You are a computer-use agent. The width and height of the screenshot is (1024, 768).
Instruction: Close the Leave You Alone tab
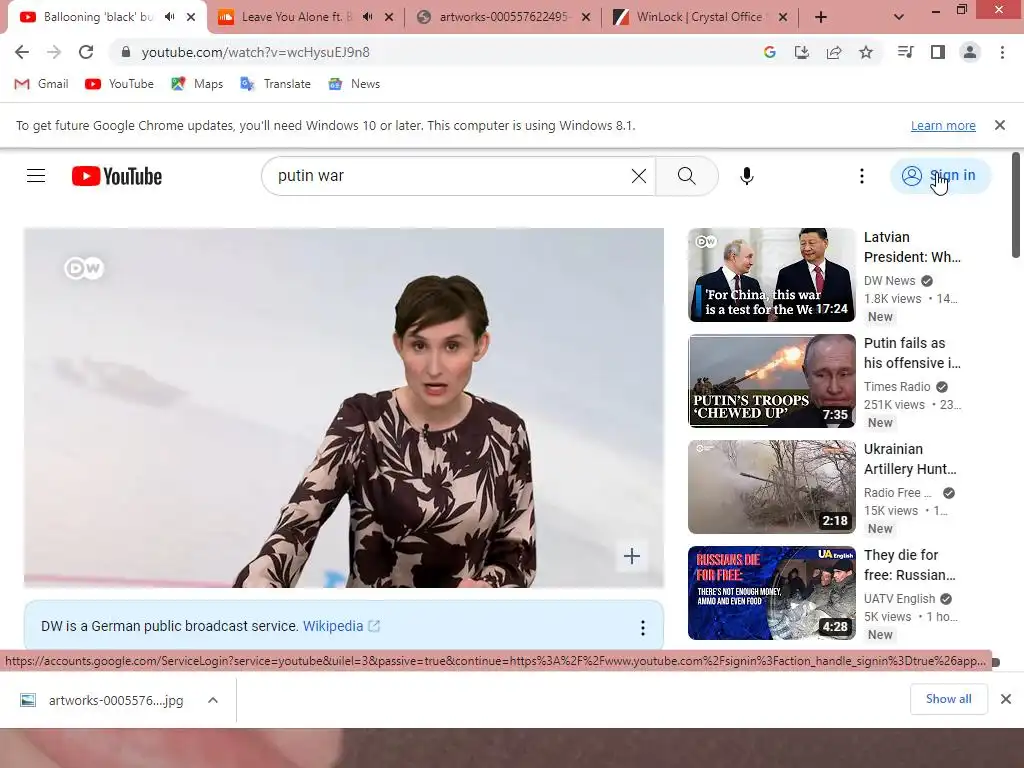(x=389, y=17)
